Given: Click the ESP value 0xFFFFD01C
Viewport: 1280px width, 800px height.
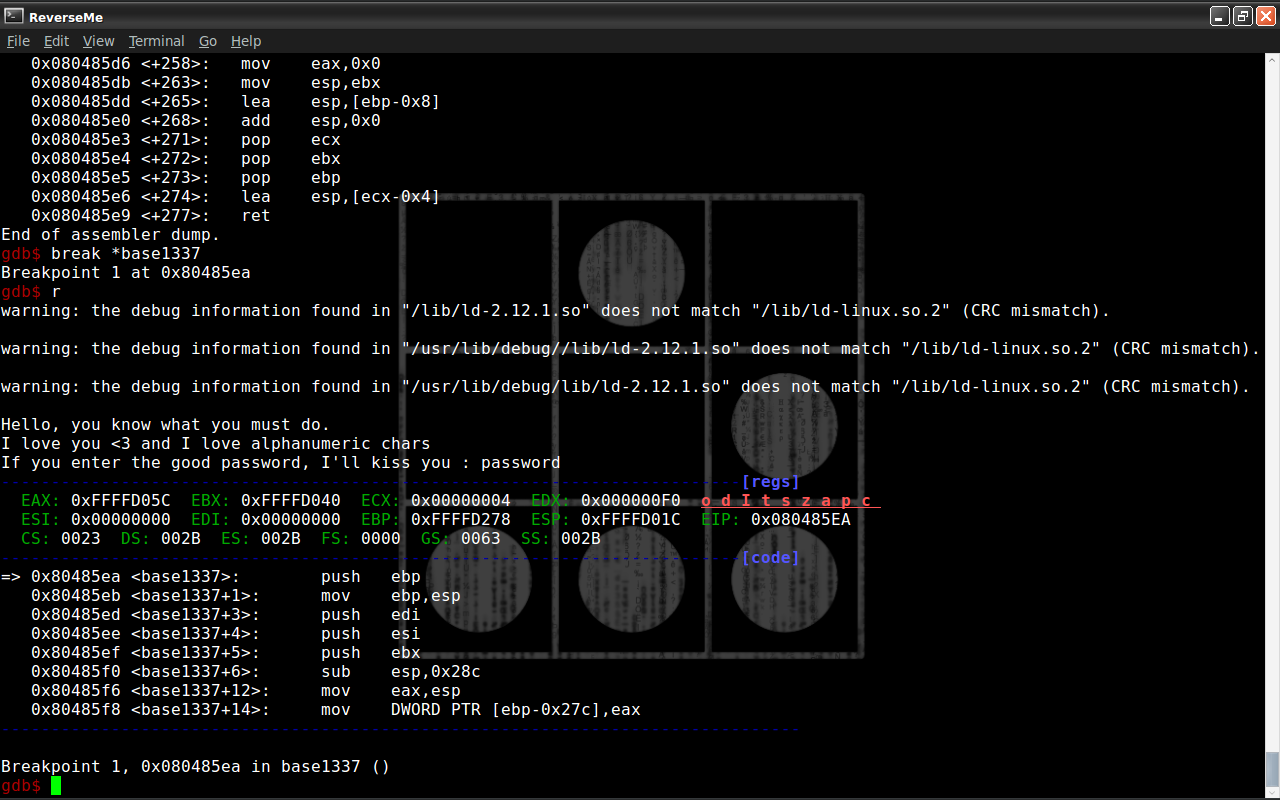Looking at the screenshot, I should pyautogui.click(x=631, y=520).
